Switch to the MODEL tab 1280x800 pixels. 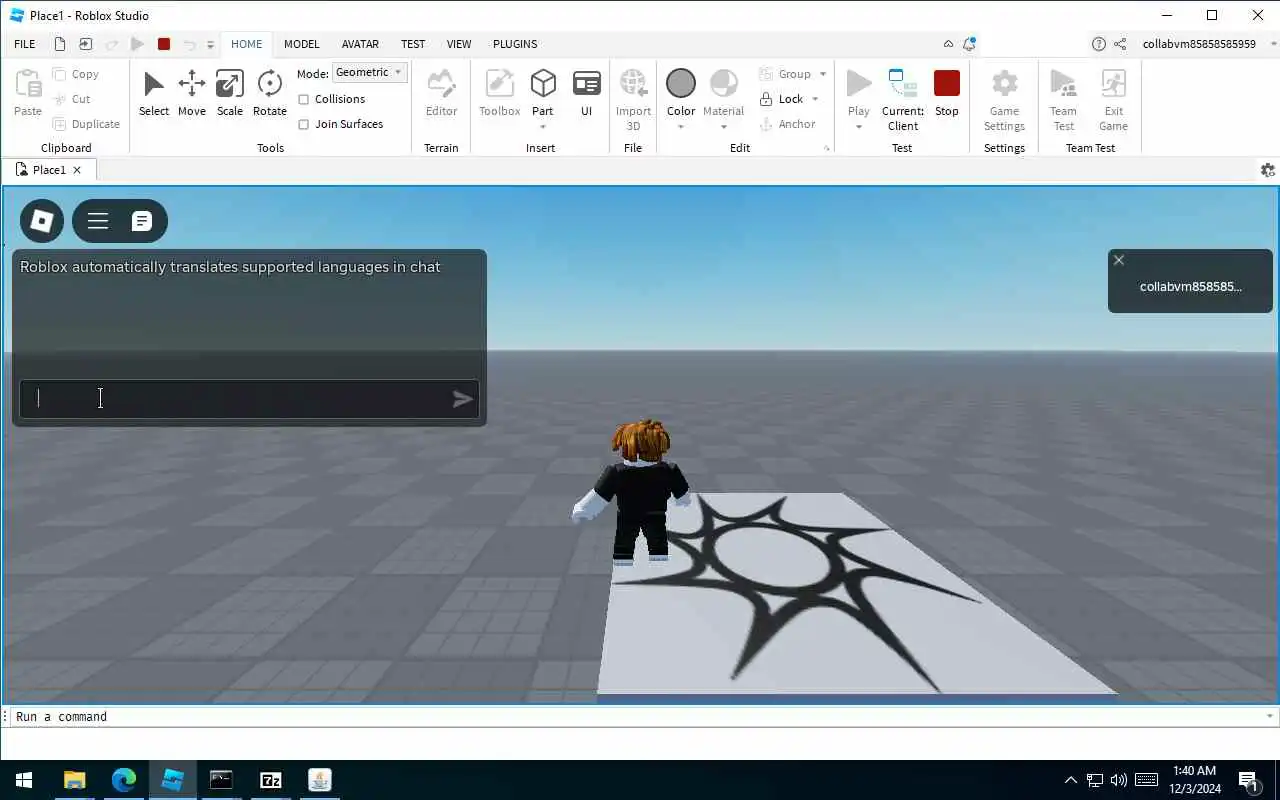[x=301, y=44]
